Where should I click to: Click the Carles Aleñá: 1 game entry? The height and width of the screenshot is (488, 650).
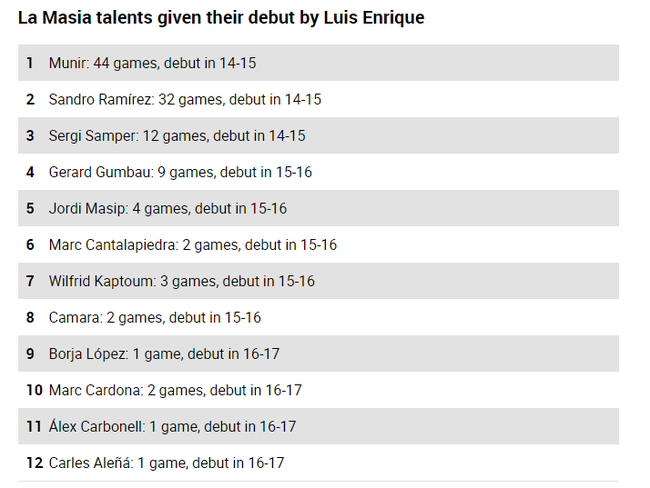[166, 463]
